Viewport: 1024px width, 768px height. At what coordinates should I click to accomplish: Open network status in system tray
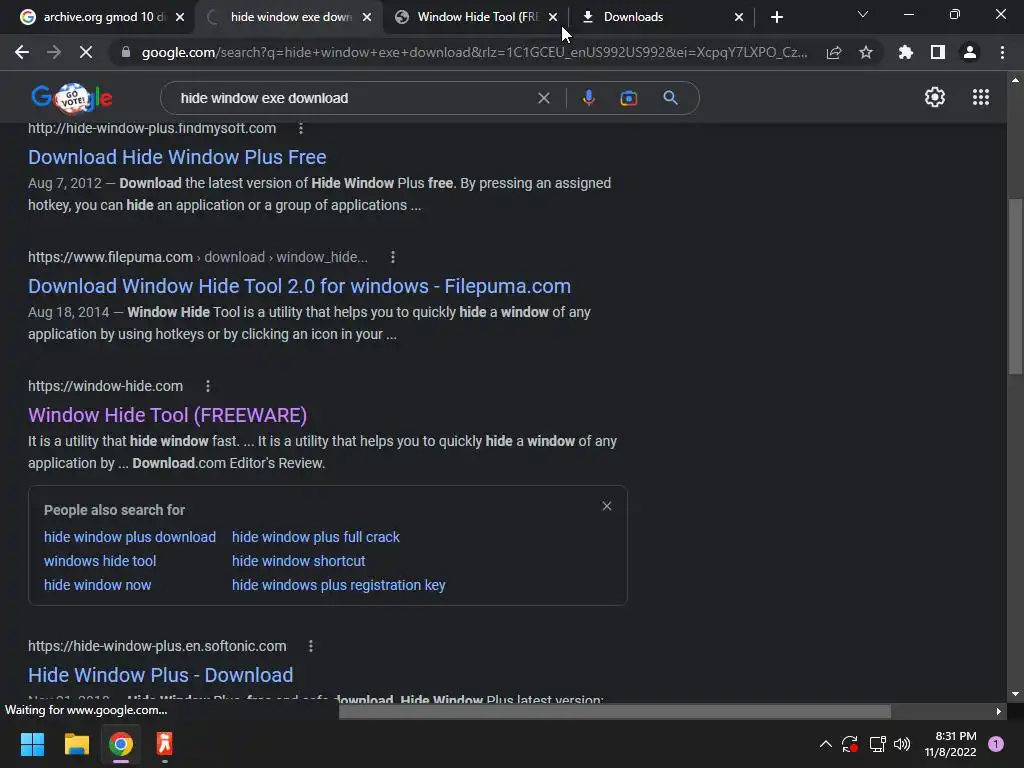pyautogui.click(x=877, y=744)
